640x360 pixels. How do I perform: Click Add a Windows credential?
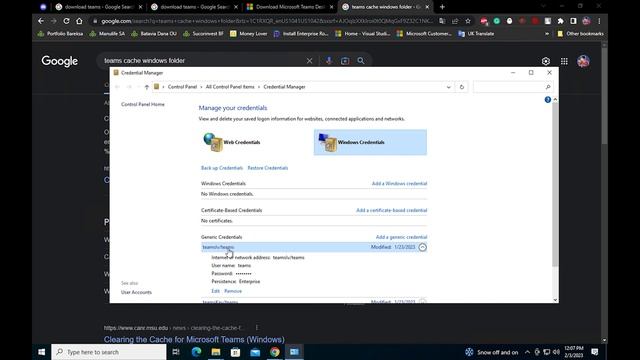click(x=399, y=184)
